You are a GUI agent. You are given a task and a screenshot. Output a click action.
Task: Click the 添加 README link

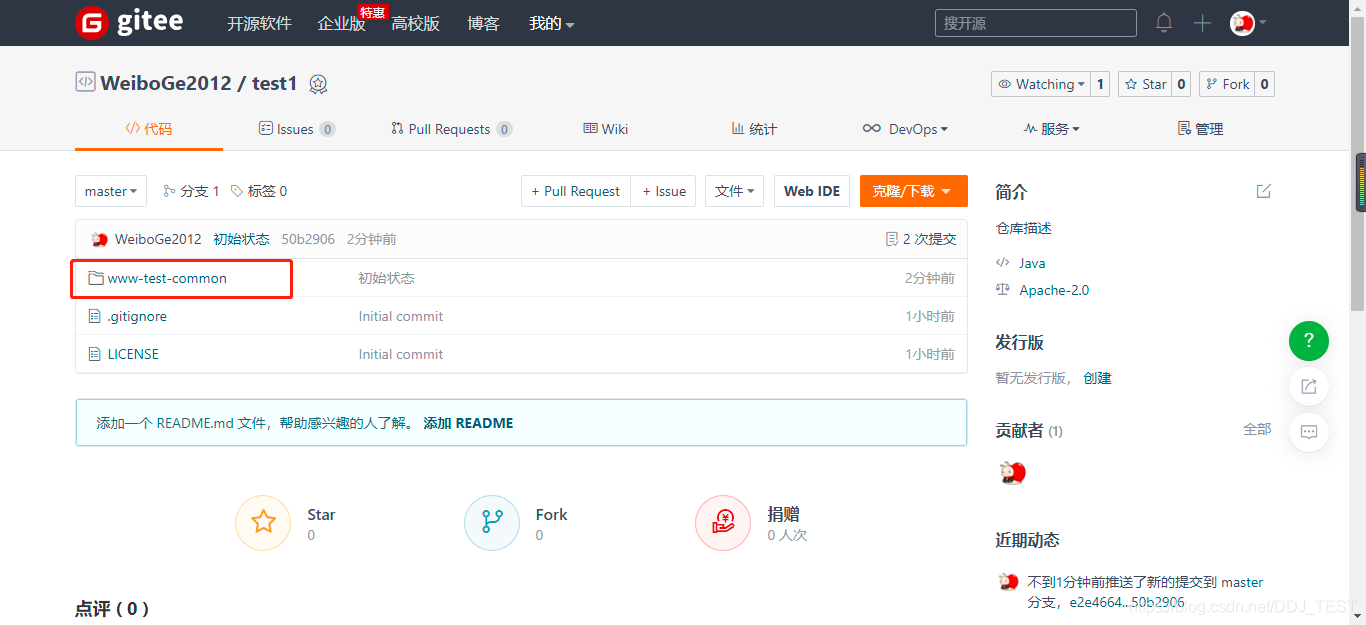pos(468,423)
